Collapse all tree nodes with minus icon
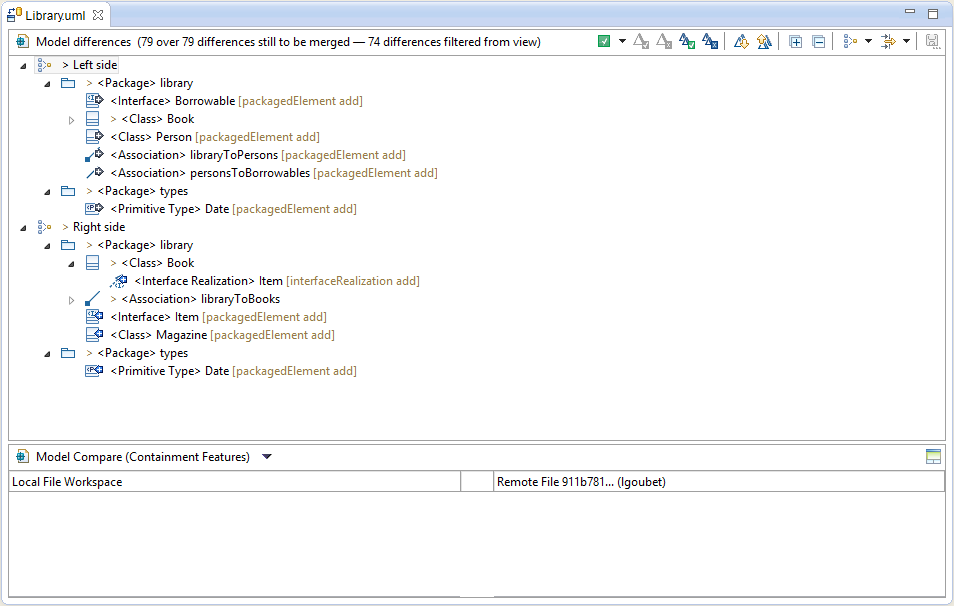The image size is (954, 606). click(818, 42)
